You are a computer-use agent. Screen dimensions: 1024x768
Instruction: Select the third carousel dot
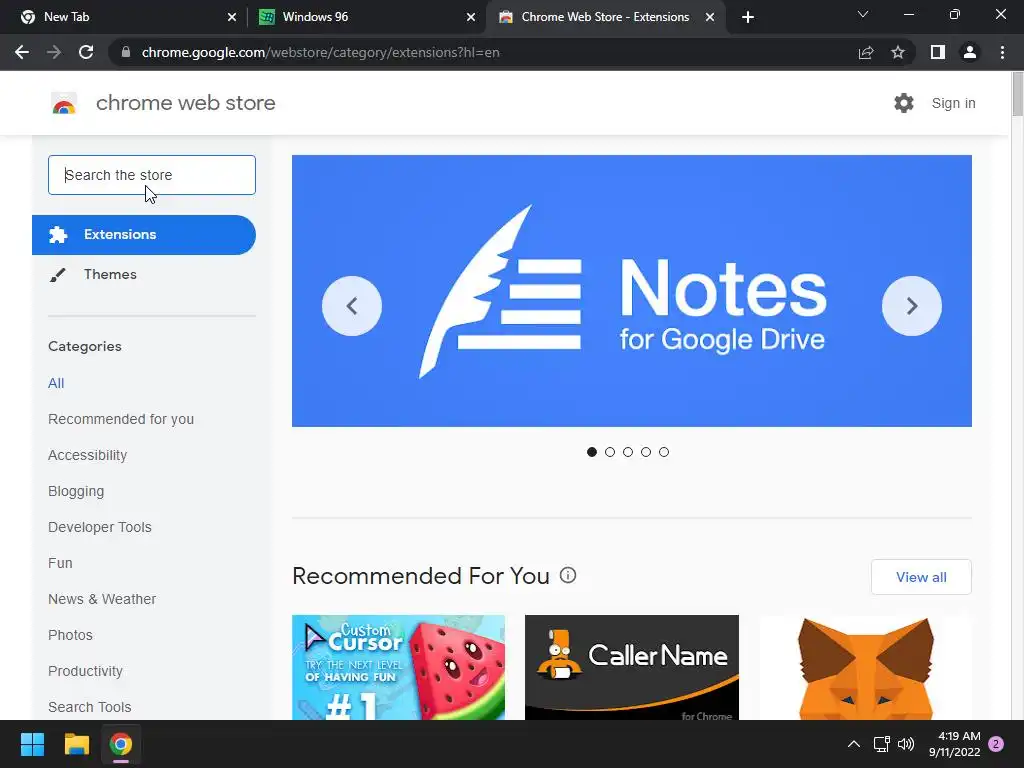(628, 452)
